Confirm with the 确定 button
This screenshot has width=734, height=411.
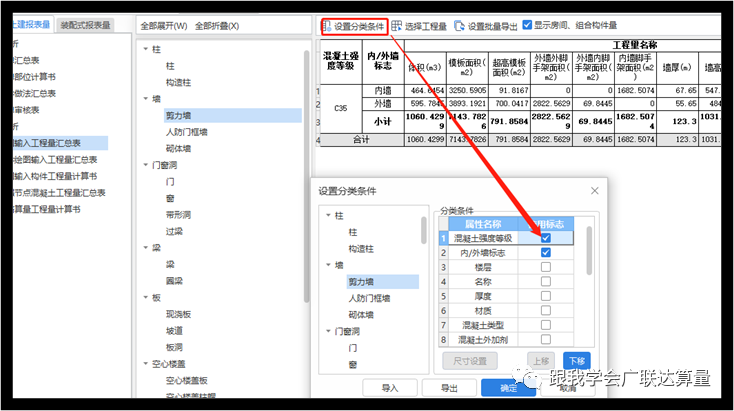click(508, 388)
